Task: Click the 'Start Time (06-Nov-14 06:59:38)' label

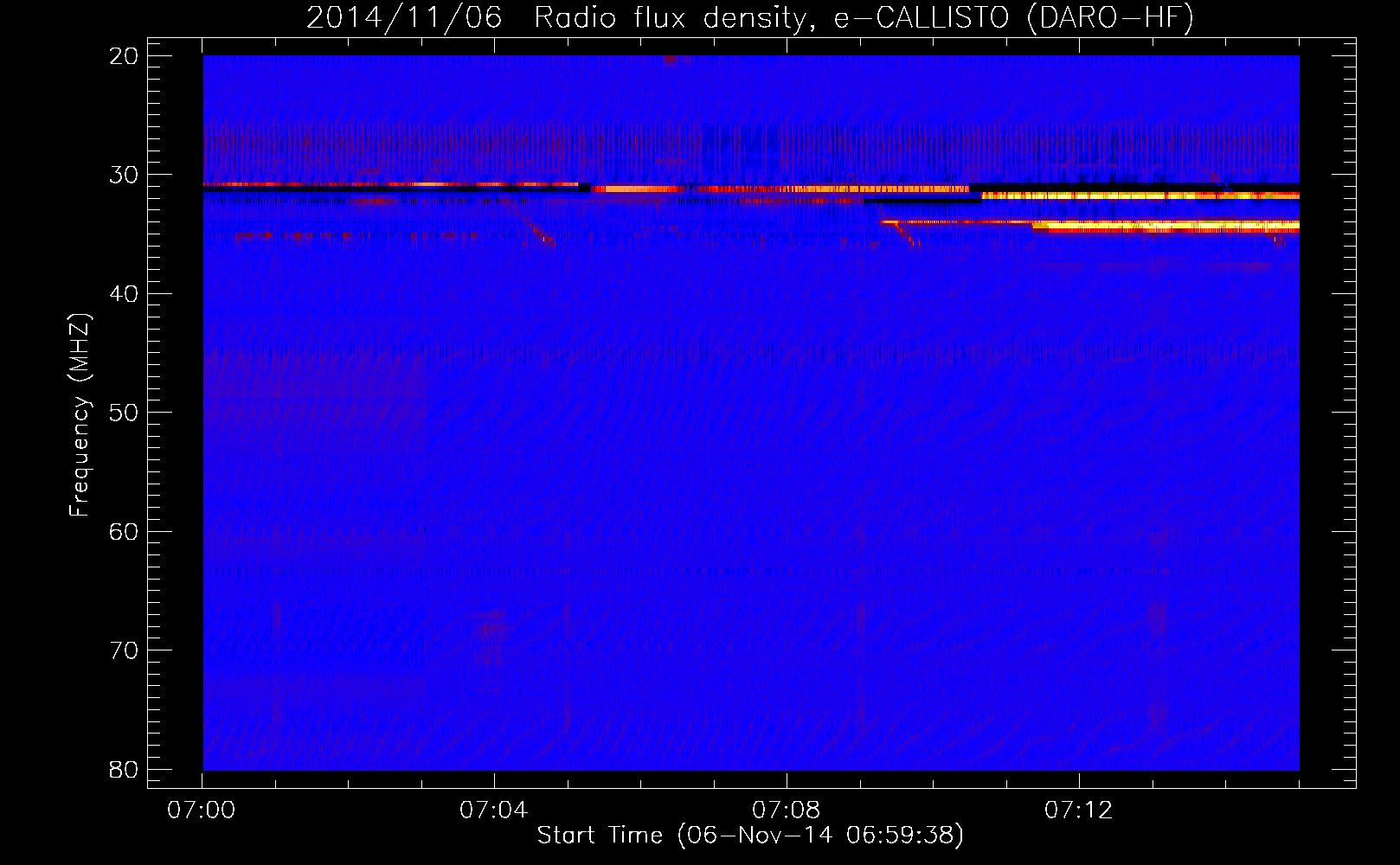Action: pos(750,836)
